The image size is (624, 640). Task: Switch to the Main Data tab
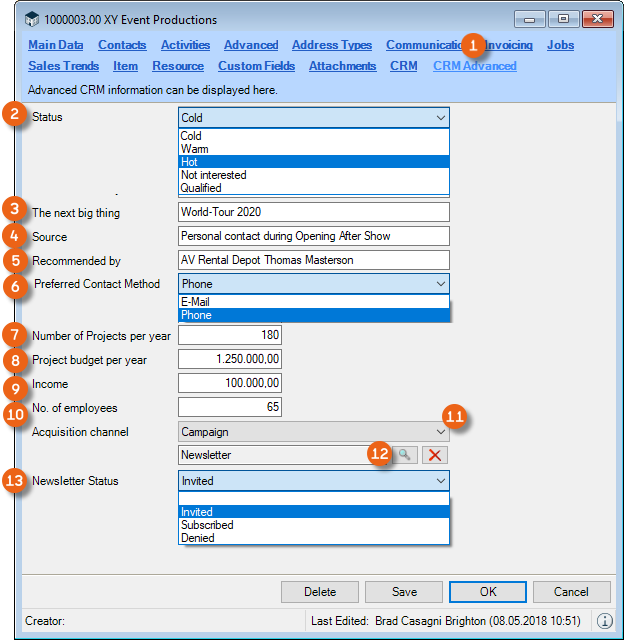(x=56, y=45)
